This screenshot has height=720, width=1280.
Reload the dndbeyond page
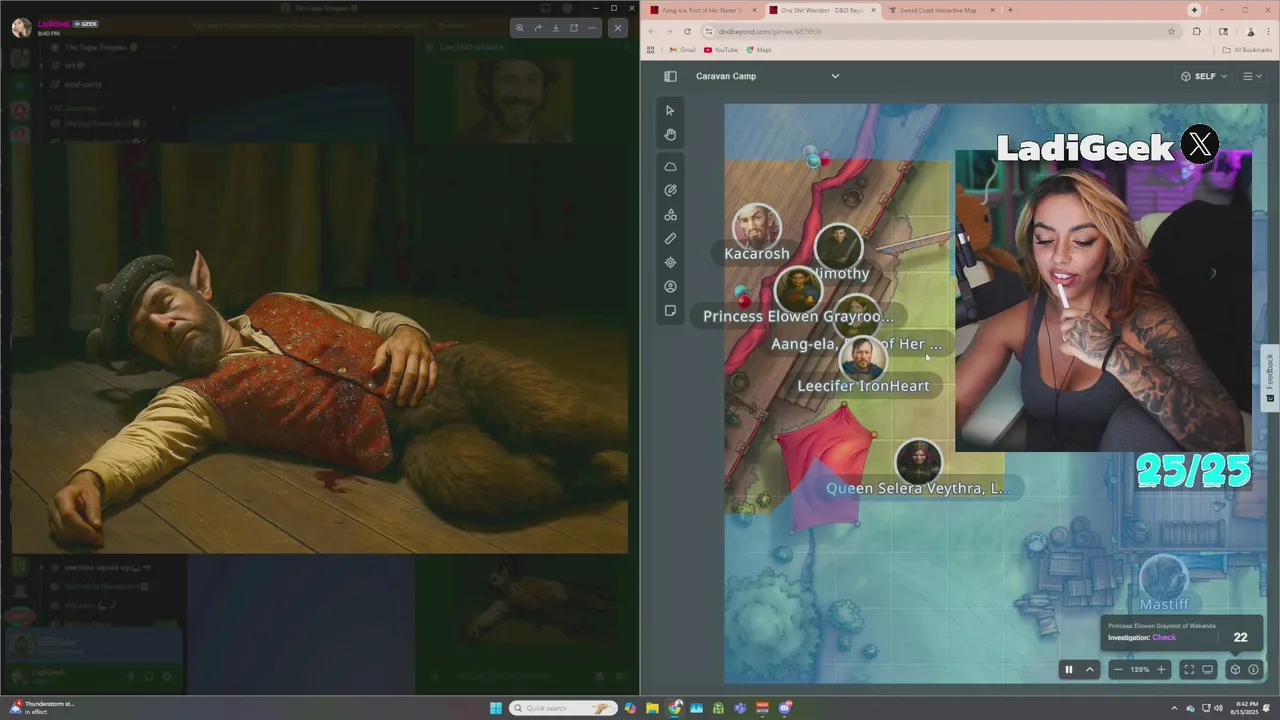coord(687,31)
